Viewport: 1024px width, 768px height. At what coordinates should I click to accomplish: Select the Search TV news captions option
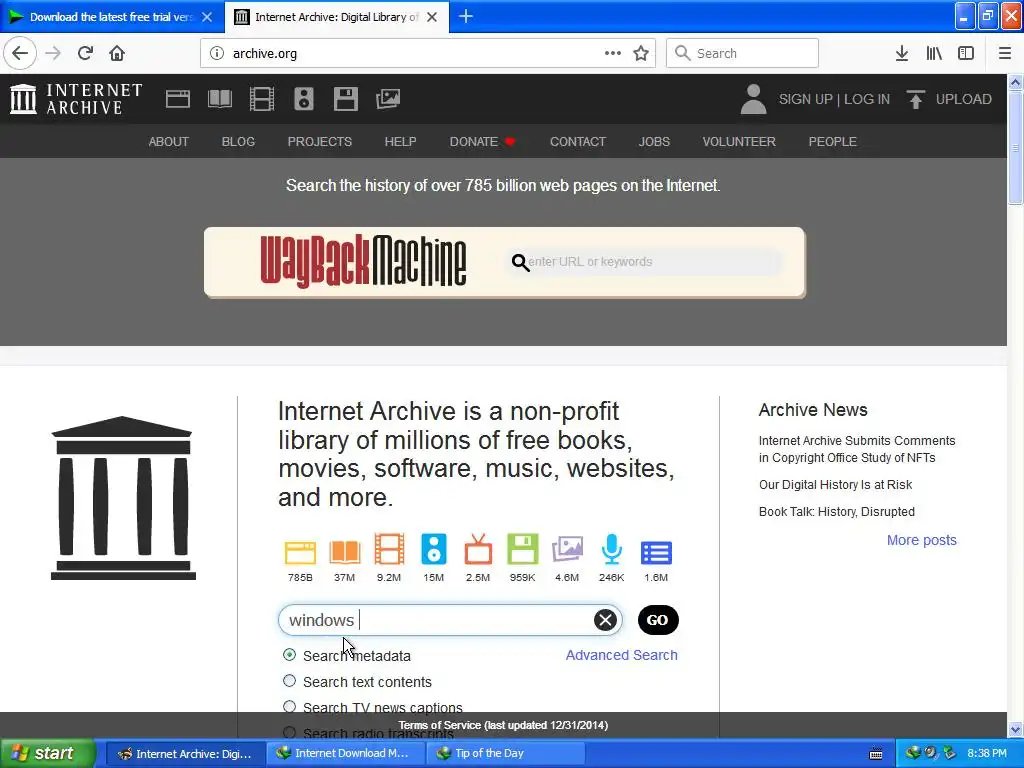click(289, 707)
